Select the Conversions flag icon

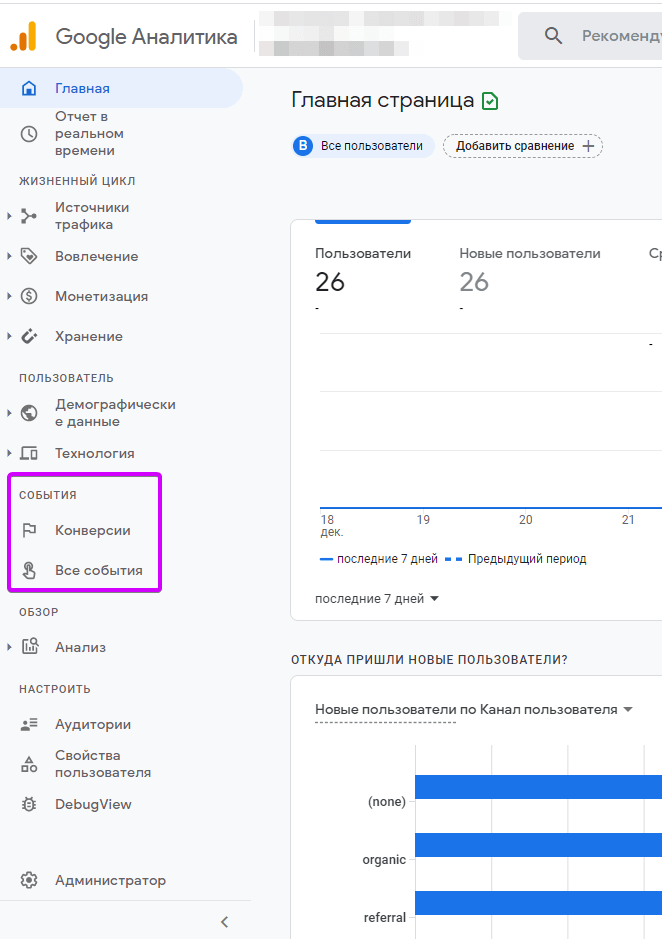29,531
